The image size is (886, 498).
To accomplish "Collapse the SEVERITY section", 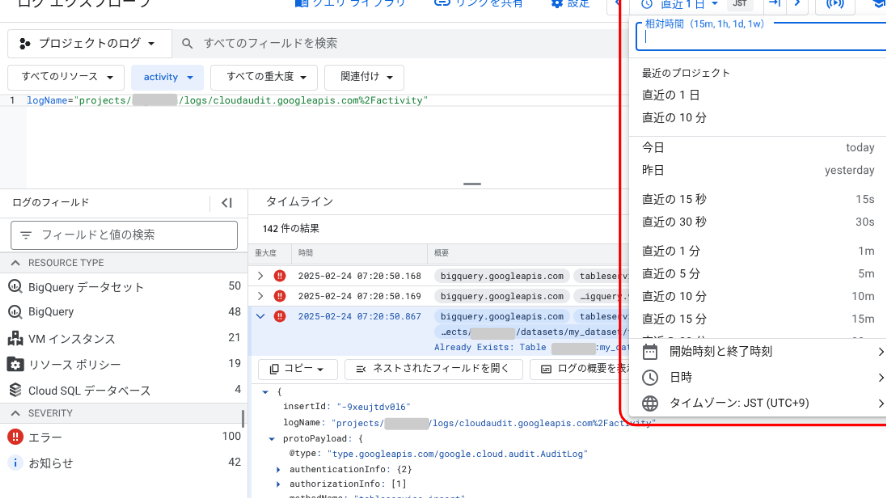I will pos(15,413).
